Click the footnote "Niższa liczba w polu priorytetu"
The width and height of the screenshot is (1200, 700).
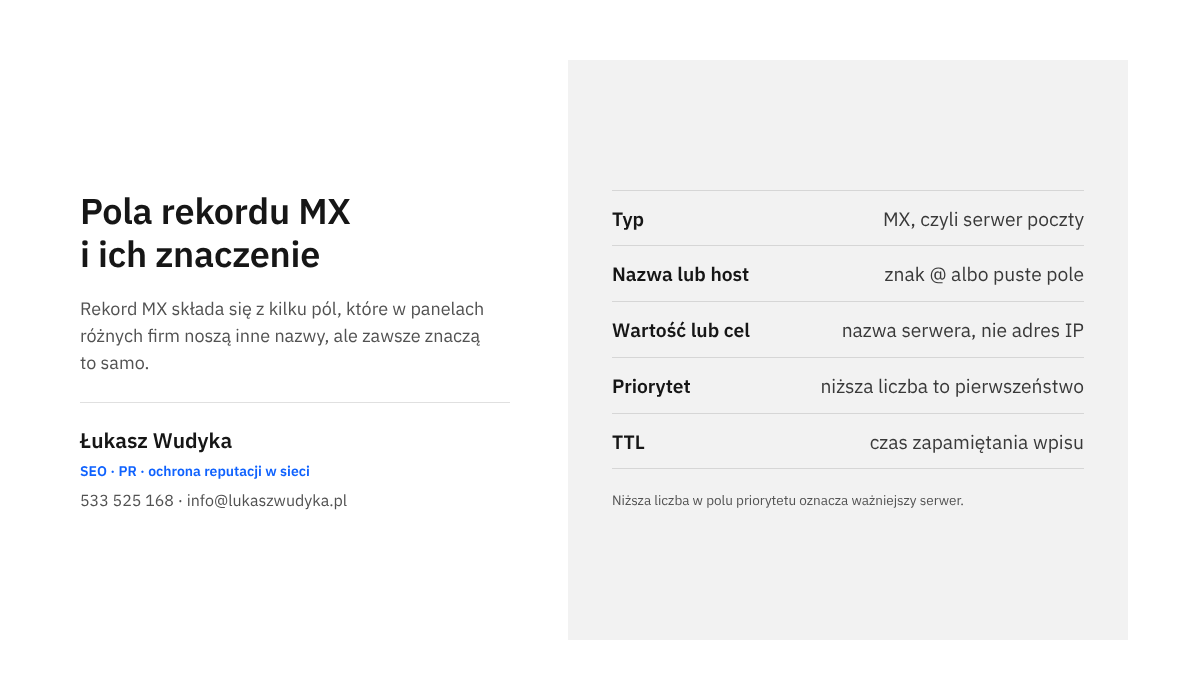[788, 500]
